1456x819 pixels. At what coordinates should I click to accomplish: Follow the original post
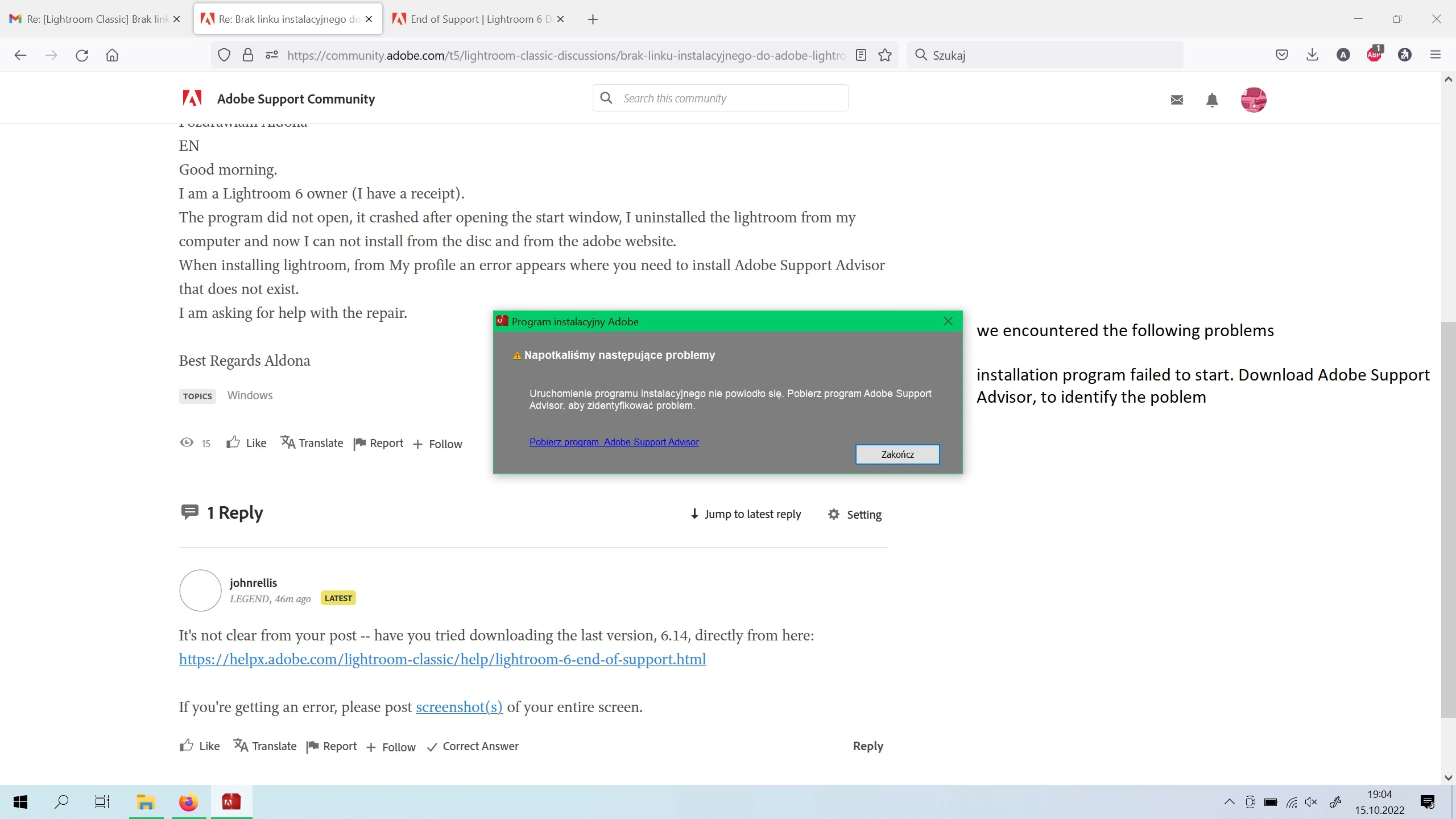point(437,444)
